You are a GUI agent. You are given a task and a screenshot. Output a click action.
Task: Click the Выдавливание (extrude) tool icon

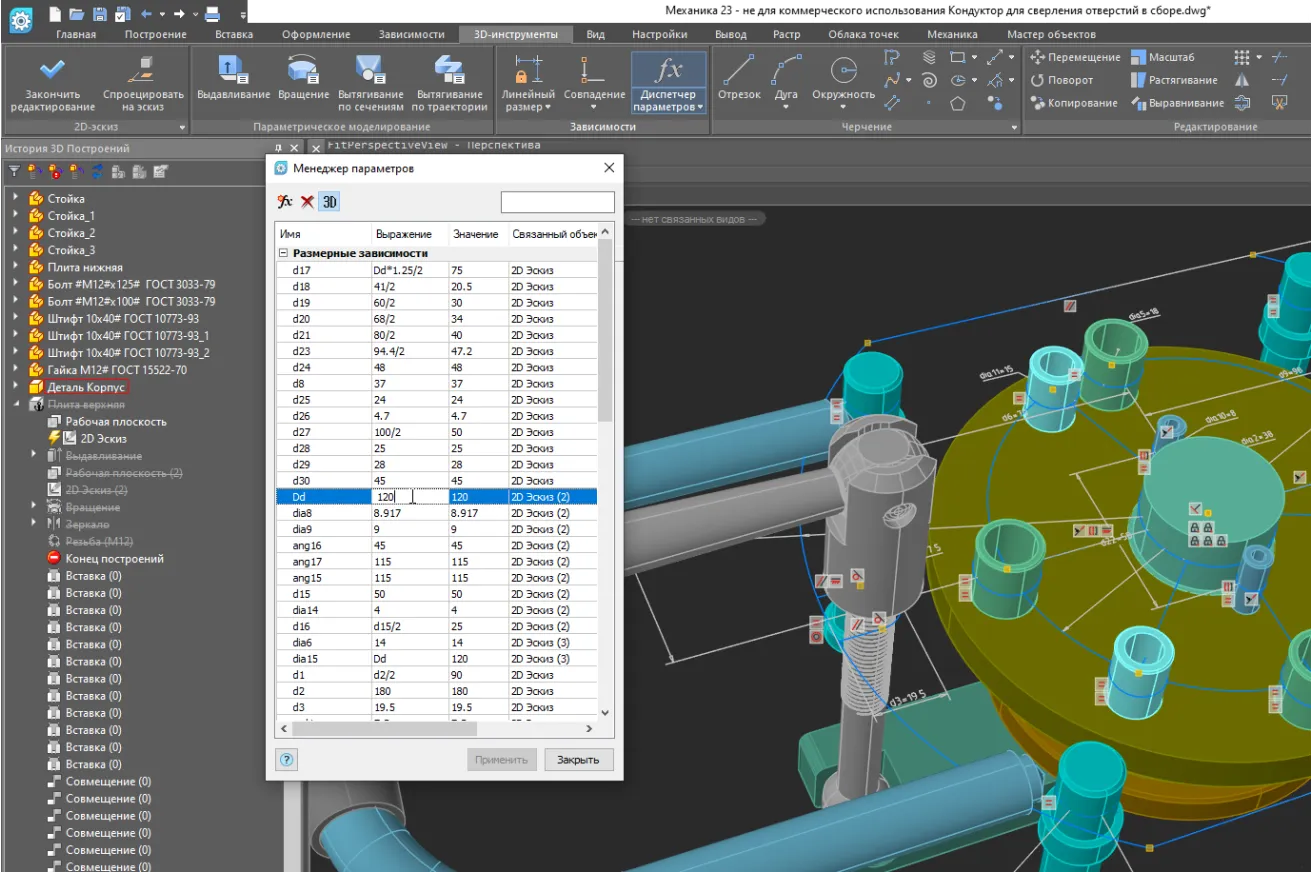click(x=233, y=69)
